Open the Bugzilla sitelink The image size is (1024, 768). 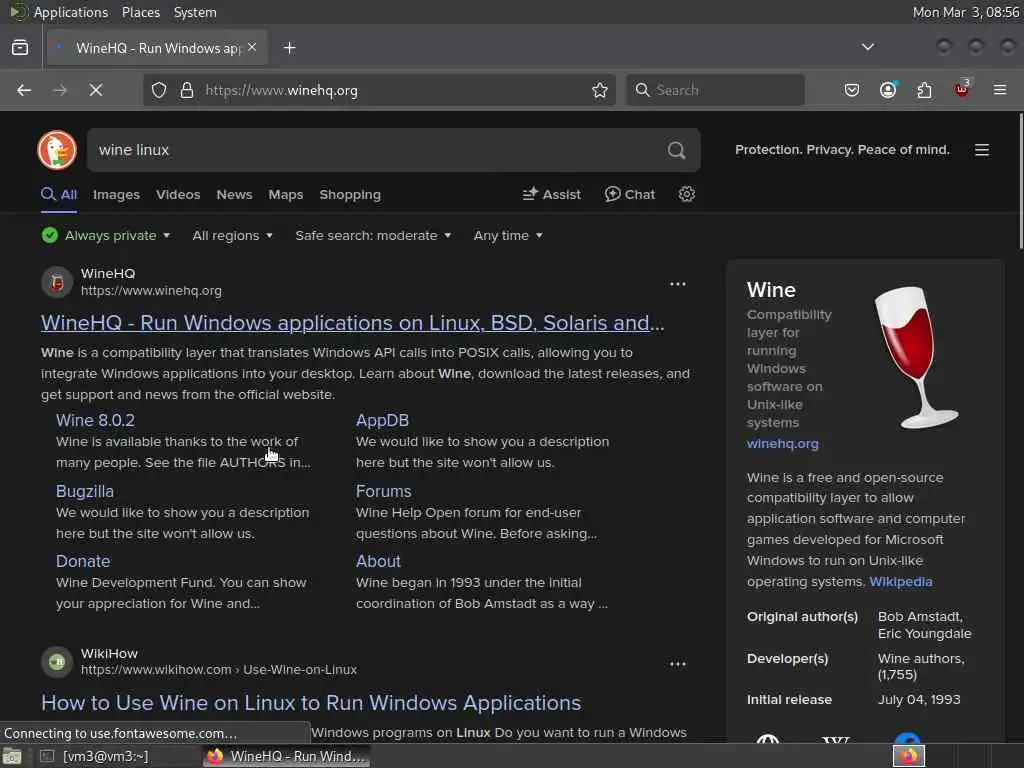coord(84,491)
